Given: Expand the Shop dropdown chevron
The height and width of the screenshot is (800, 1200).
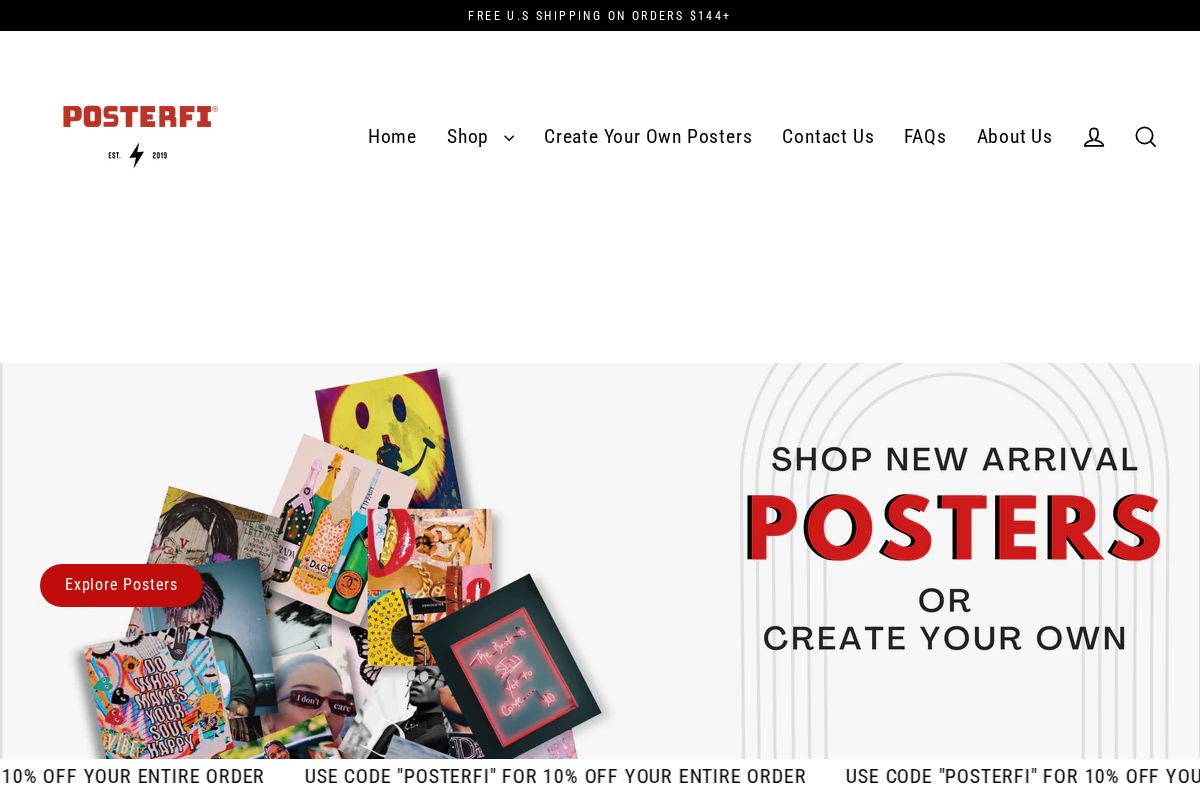Looking at the screenshot, I should coord(509,138).
